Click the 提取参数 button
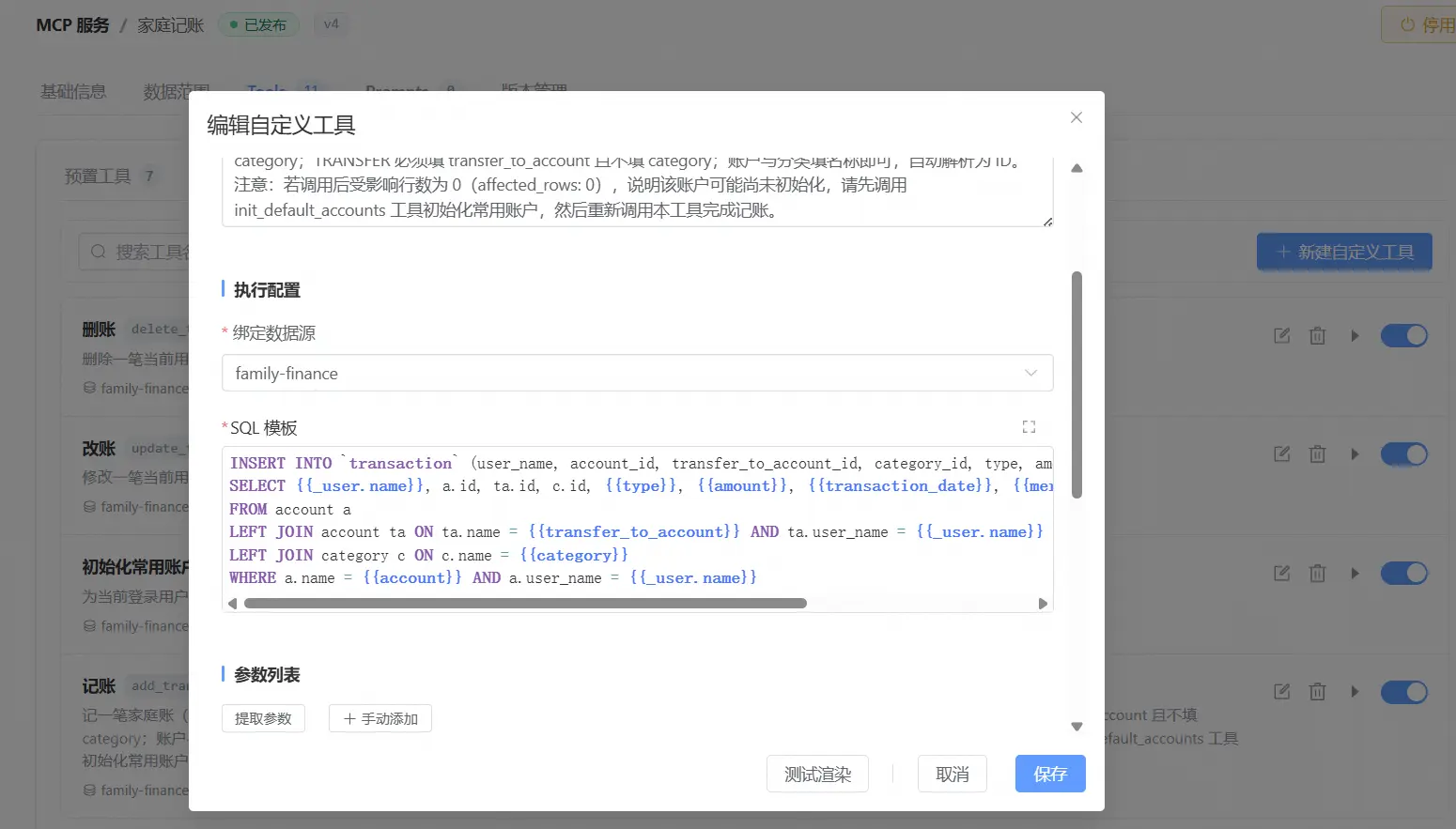Viewport: 1456px width, 829px height. pyautogui.click(x=263, y=718)
